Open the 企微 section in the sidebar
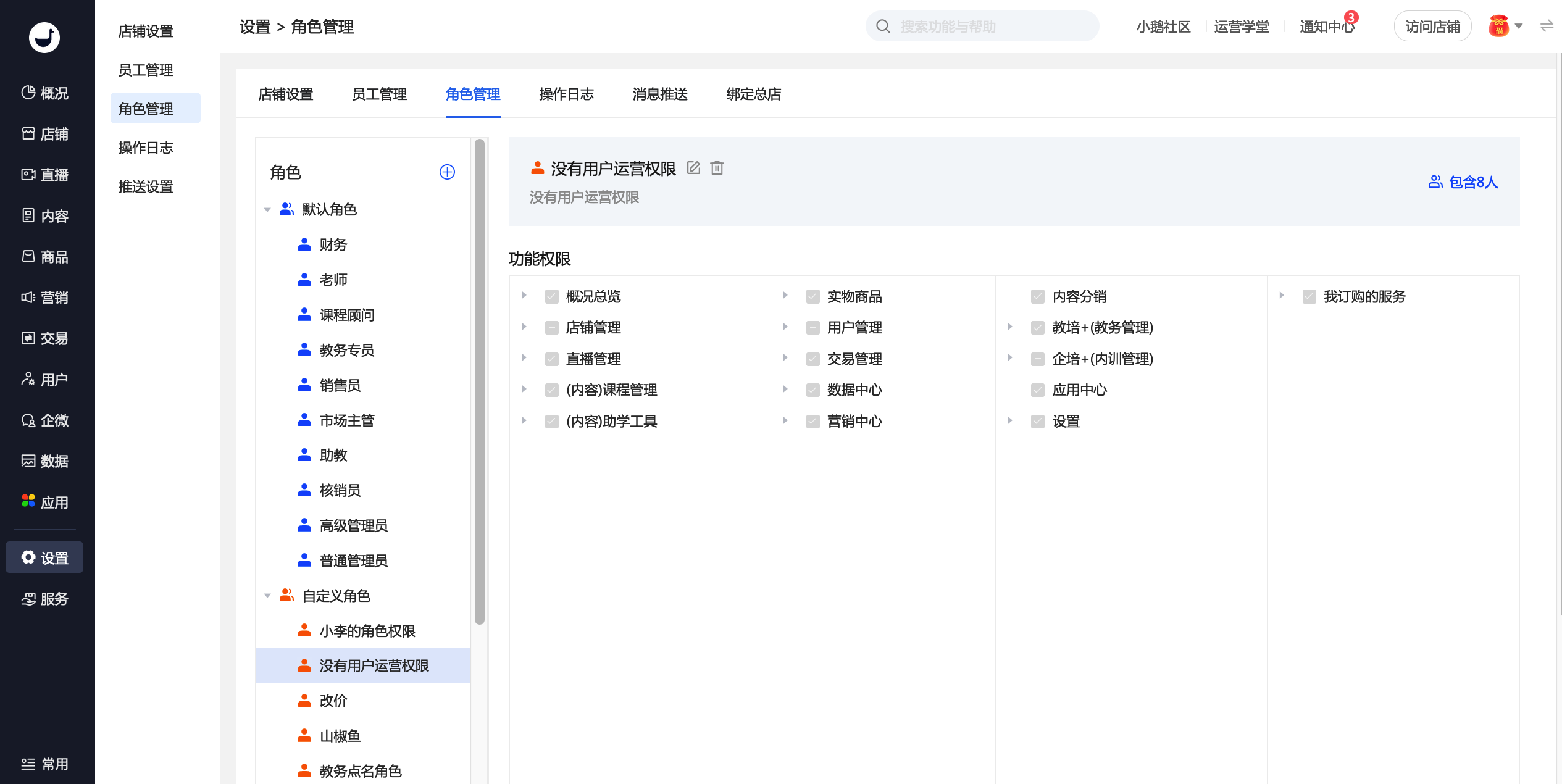Screen dimensions: 1562x784 [x=44, y=420]
